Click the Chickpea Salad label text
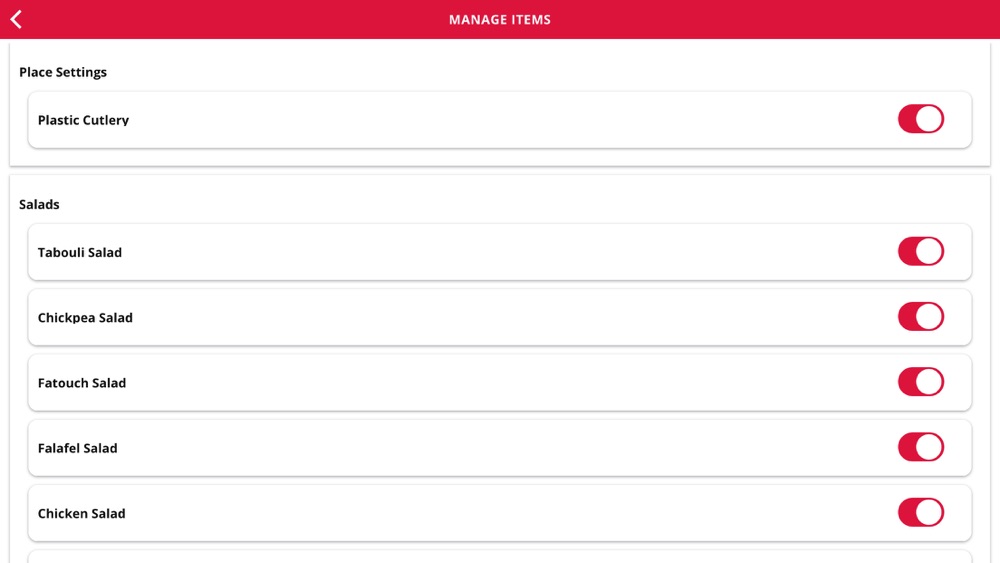Image resolution: width=1000 pixels, height=563 pixels. [x=85, y=318]
